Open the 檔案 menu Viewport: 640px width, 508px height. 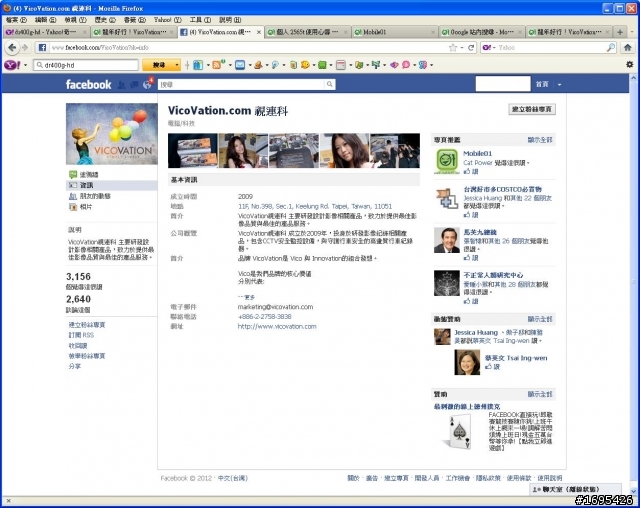tap(16, 20)
